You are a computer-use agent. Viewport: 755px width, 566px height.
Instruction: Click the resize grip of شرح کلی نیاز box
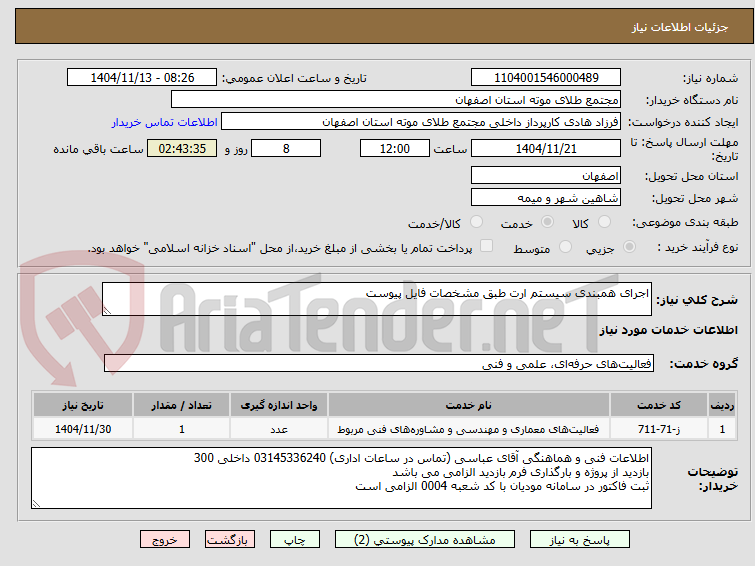coord(107,311)
